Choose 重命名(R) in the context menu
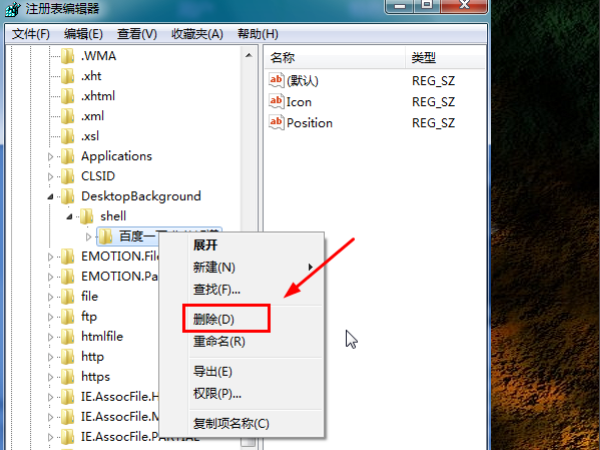600x450 pixels. coord(219,341)
